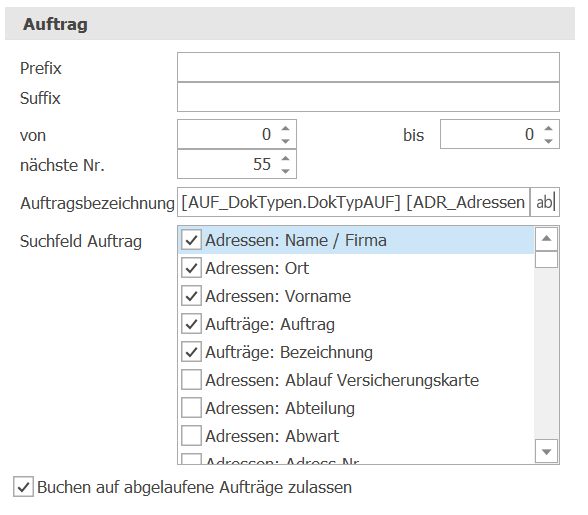The height and width of the screenshot is (515, 588).
Task: Click the Suchfeld list scroll-down arrow
Action: point(546,451)
